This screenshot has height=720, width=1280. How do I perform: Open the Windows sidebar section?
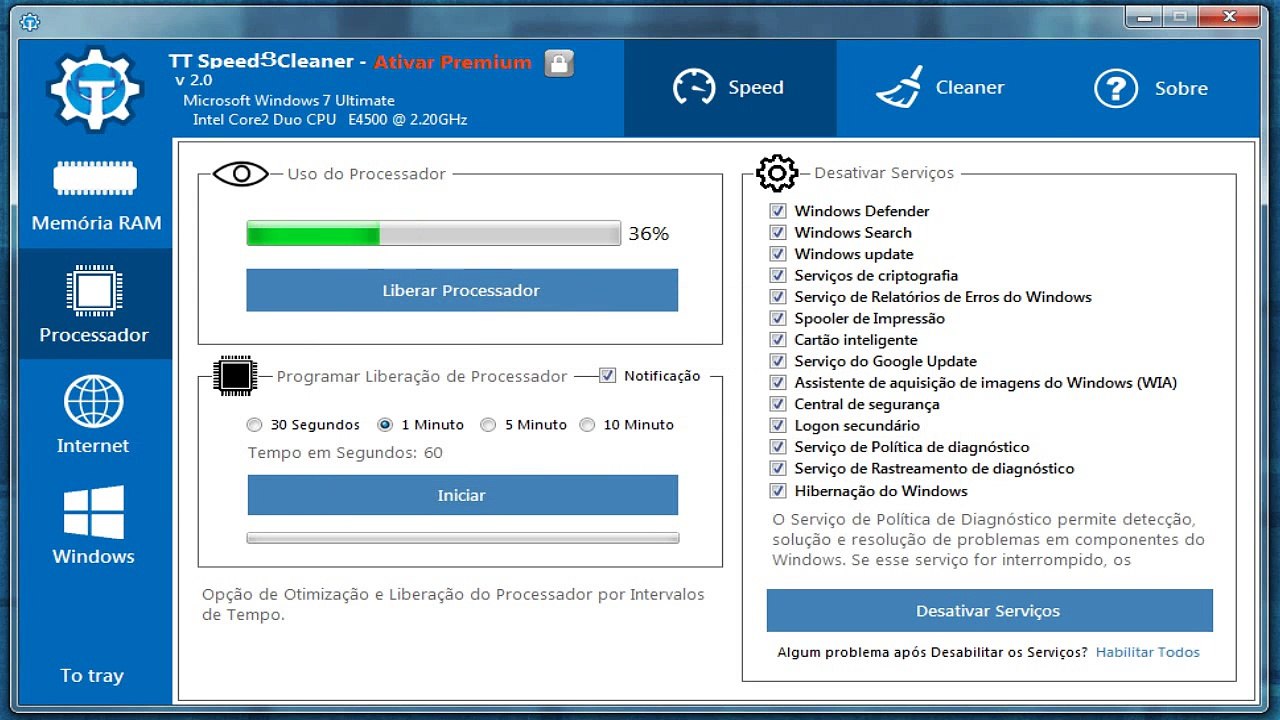tap(95, 525)
